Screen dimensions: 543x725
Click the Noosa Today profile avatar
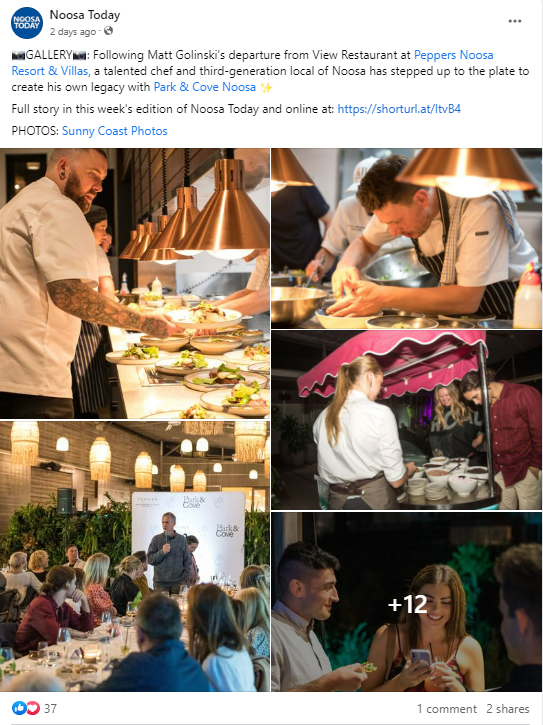coord(27,23)
